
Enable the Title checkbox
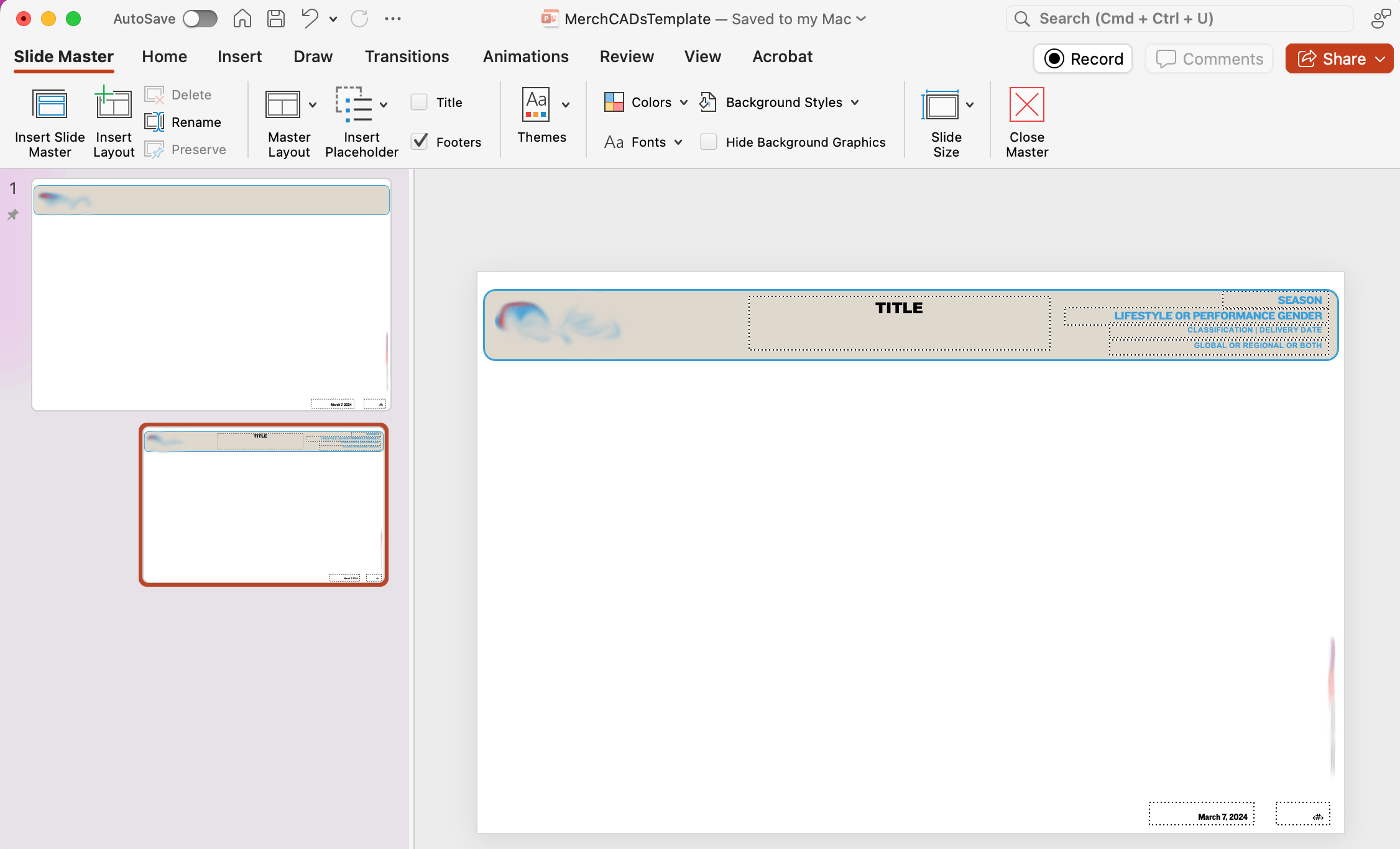pyautogui.click(x=419, y=101)
